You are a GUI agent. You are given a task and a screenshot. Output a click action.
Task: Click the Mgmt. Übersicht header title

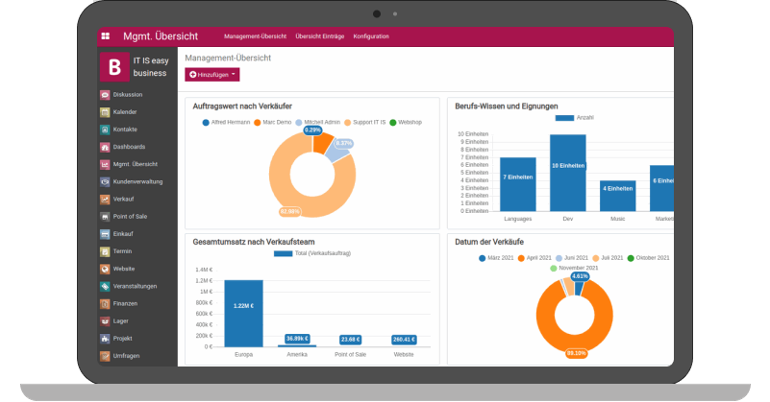pyautogui.click(x=159, y=37)
